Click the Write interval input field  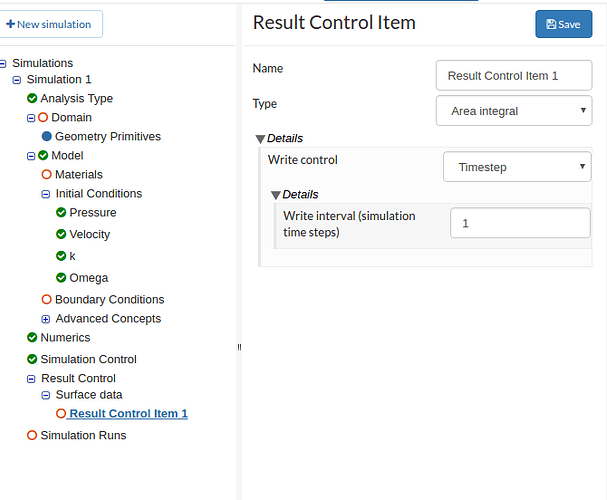[x=519, y=223]
